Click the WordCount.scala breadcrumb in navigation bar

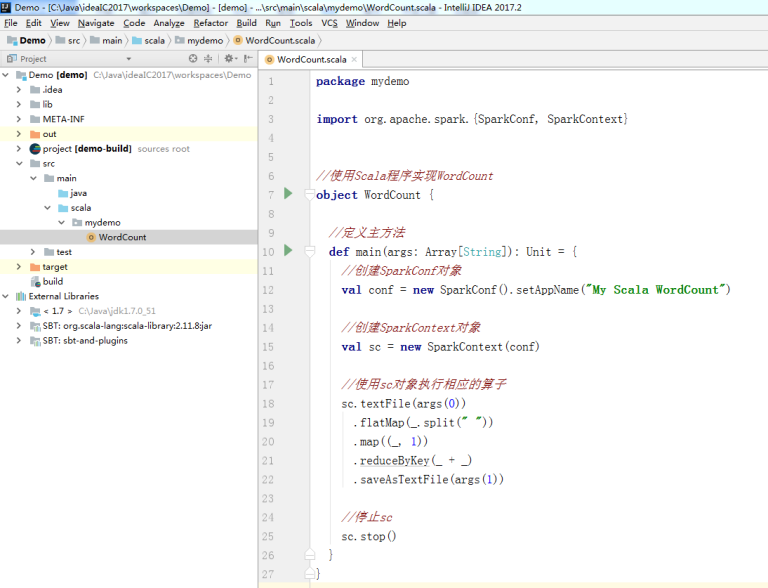point(274,41)
